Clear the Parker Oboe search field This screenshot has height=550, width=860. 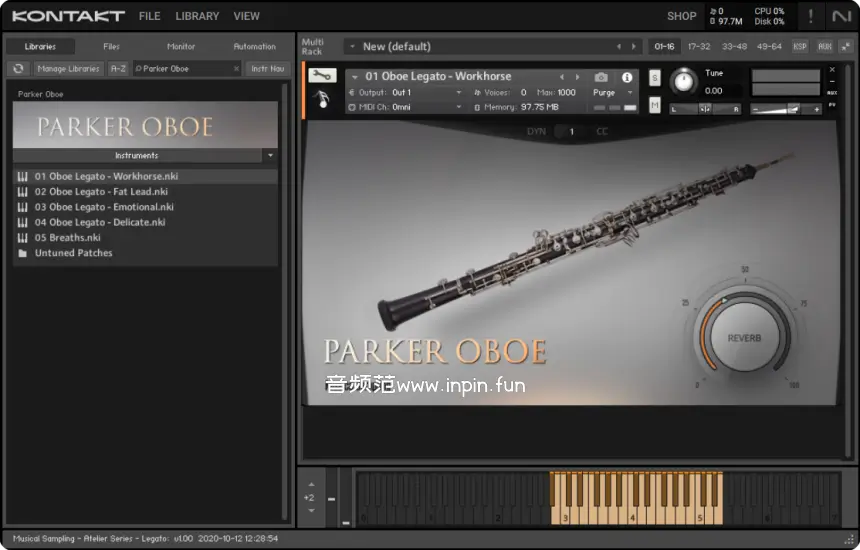coord(237,69)
